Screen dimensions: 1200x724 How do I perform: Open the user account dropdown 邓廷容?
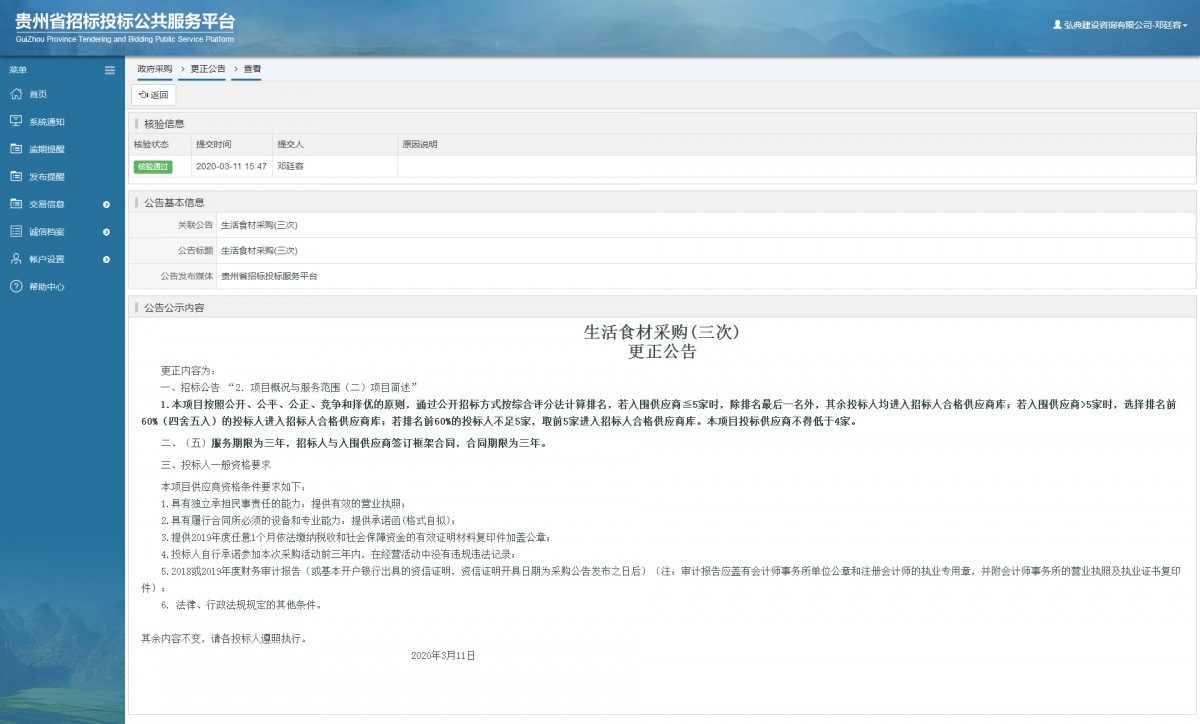click(1120, 25)
